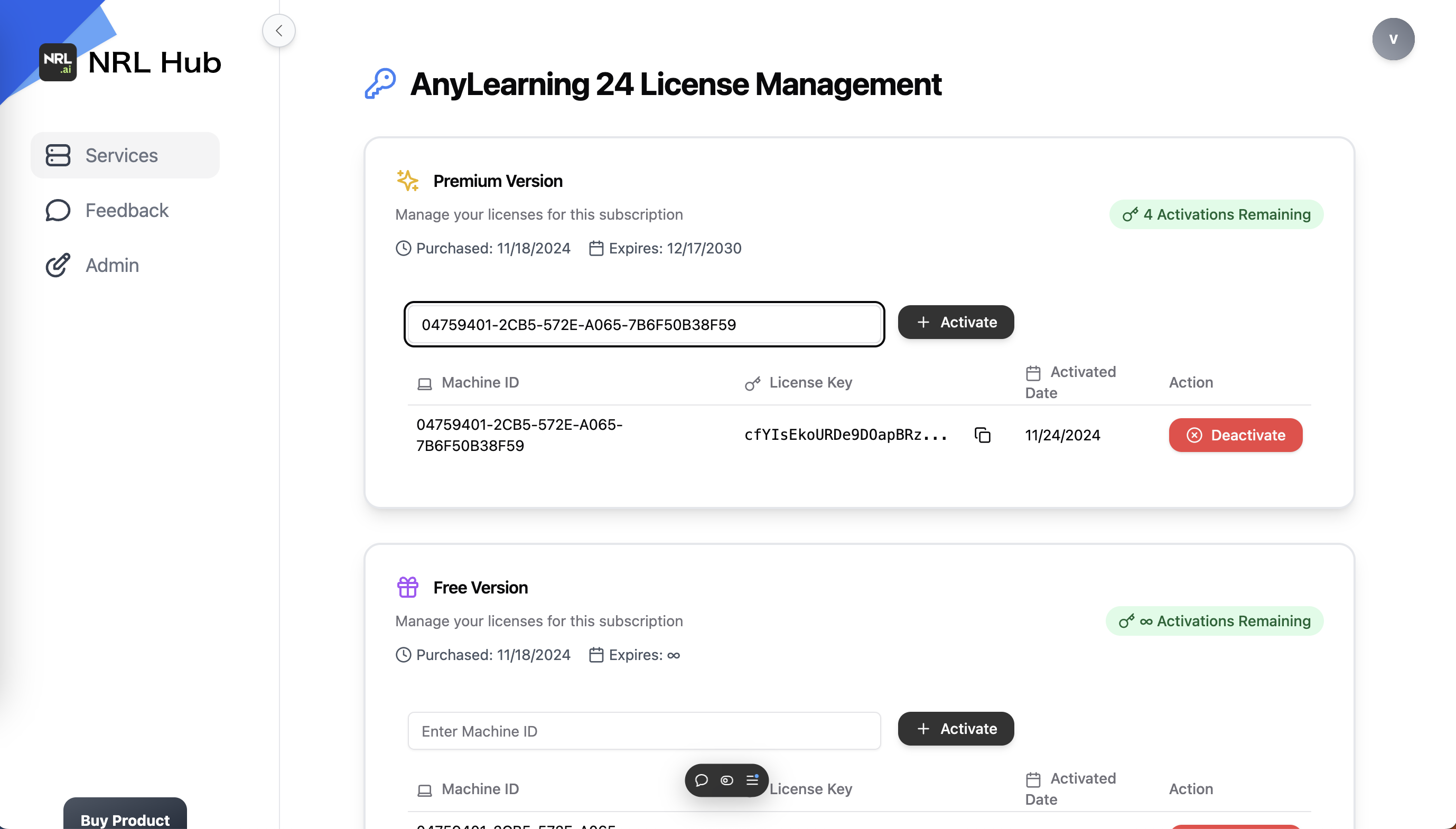
Task: Deactivate the Premium license activation
Action: tap(1235, 435)
